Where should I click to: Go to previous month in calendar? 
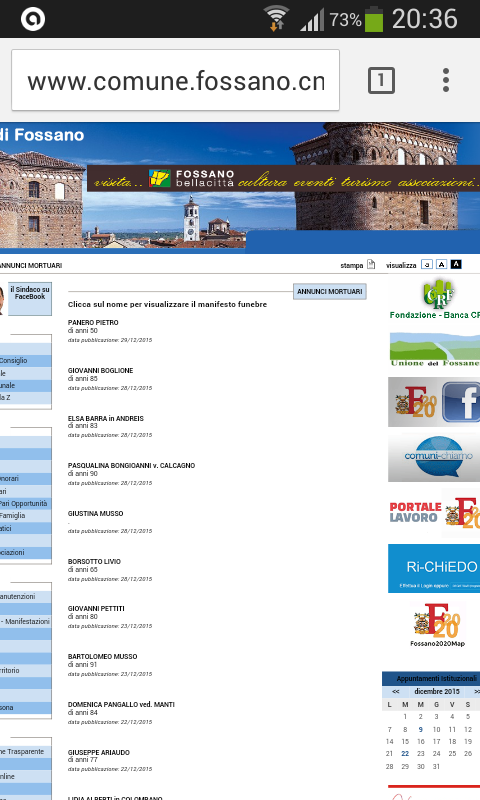(x=395, y=692)
